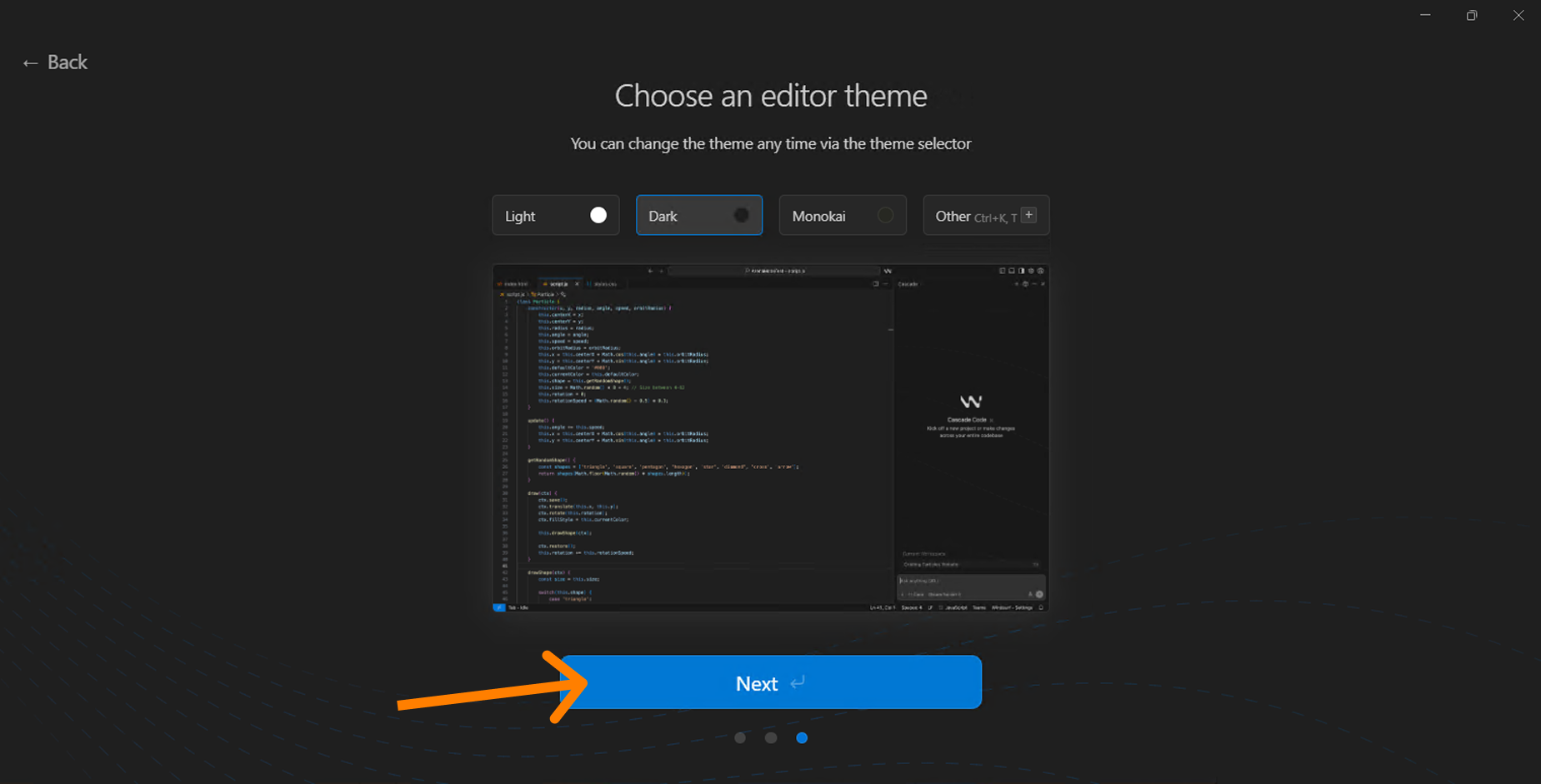
Task: Click the first pagination dot below Next
Action: (x=739, y=737)
